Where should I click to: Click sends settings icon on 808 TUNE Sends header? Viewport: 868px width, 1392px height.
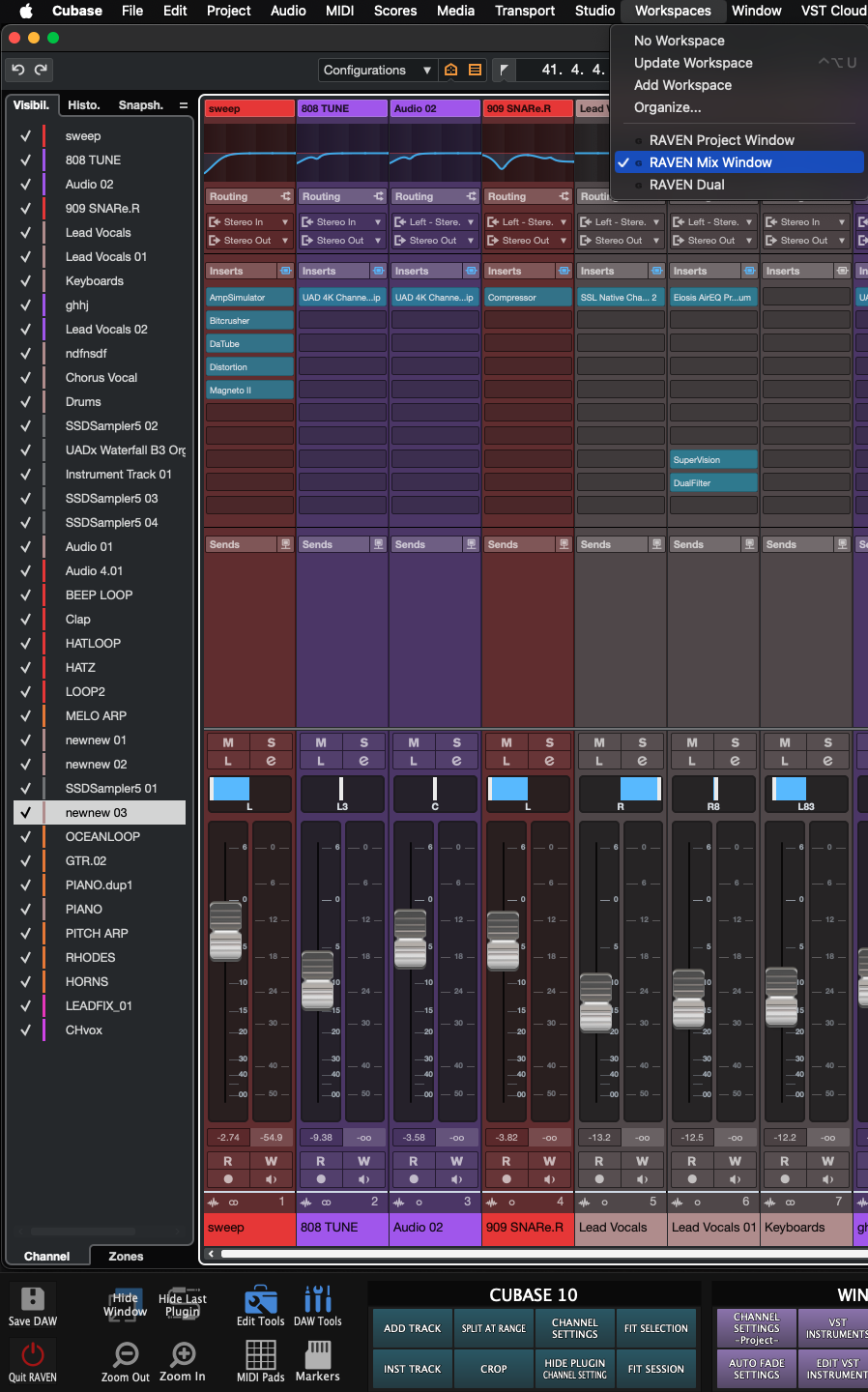coord(378,544)
